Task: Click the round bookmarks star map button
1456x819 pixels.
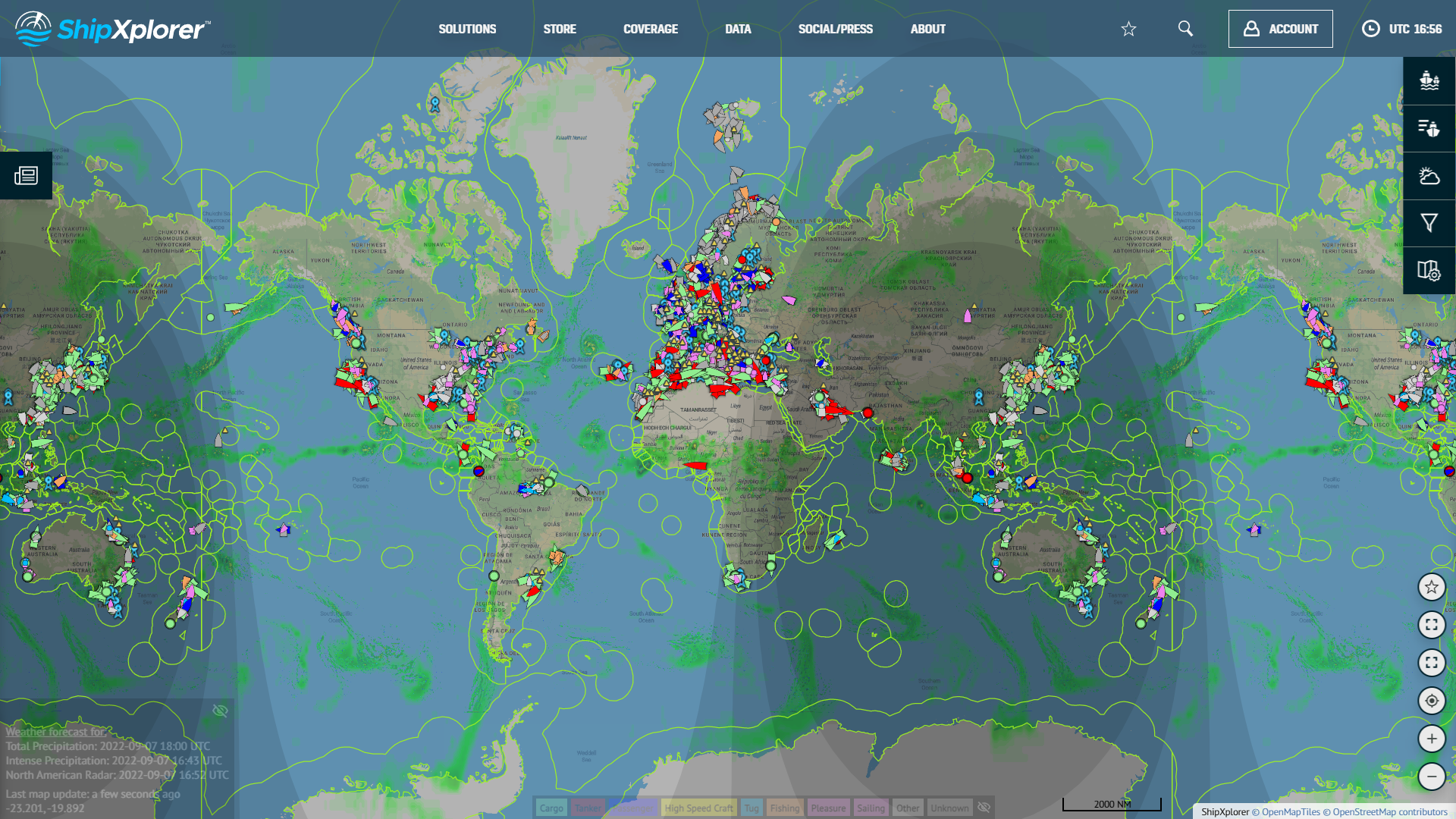Action: [1432, 587]
